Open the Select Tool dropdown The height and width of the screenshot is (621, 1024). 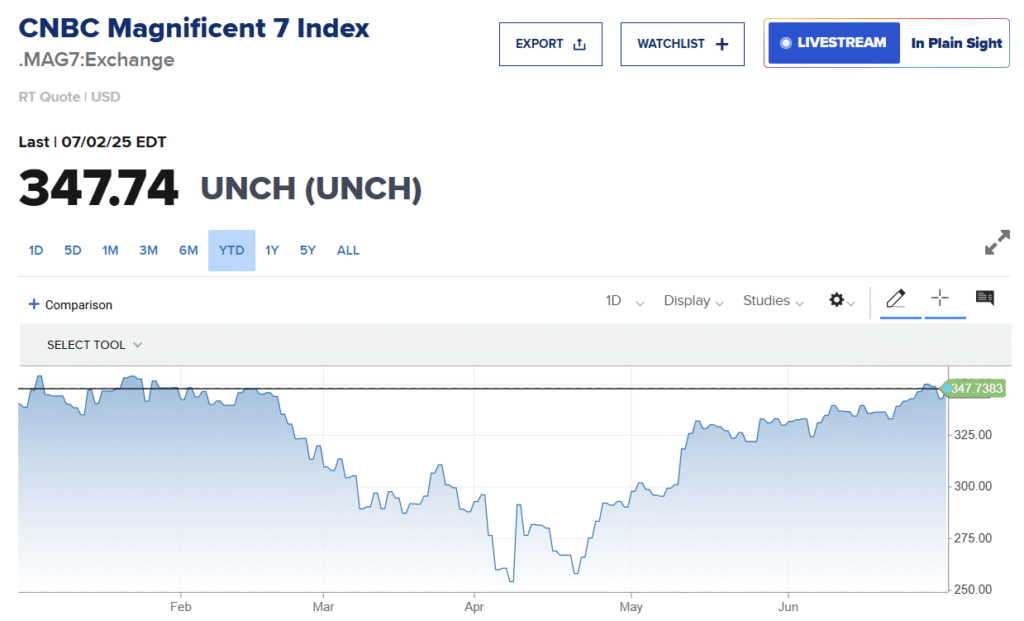tap(94, 345)
